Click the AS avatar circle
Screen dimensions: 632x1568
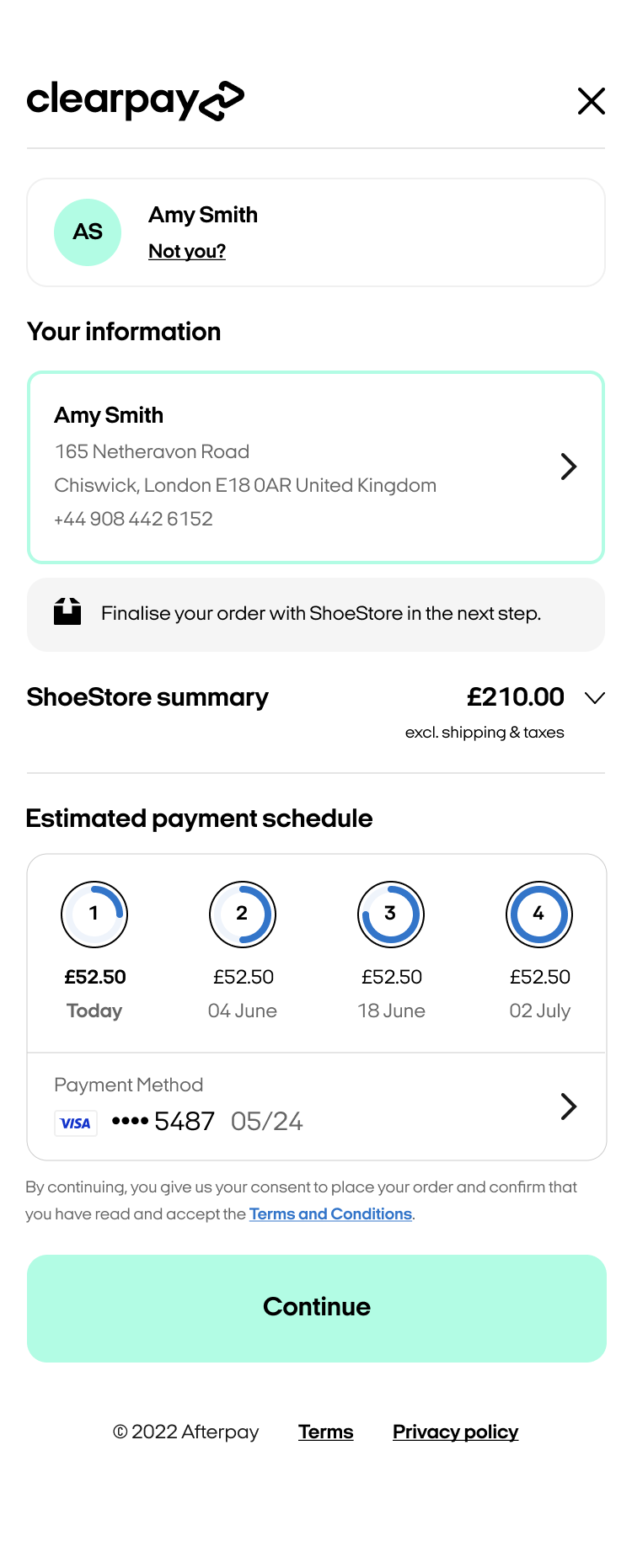tap(88, 232)
